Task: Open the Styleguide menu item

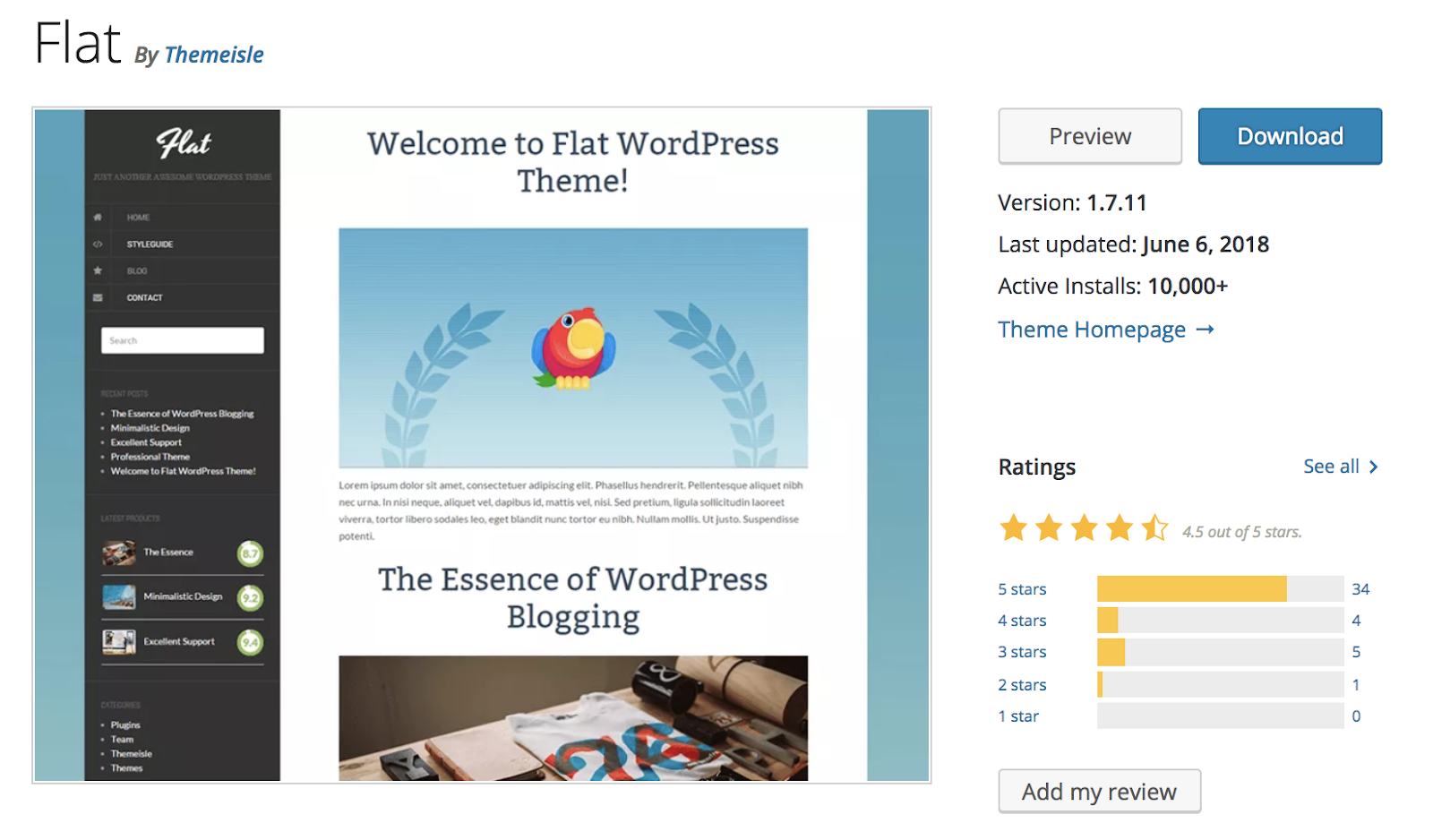Action: point(150,244)
